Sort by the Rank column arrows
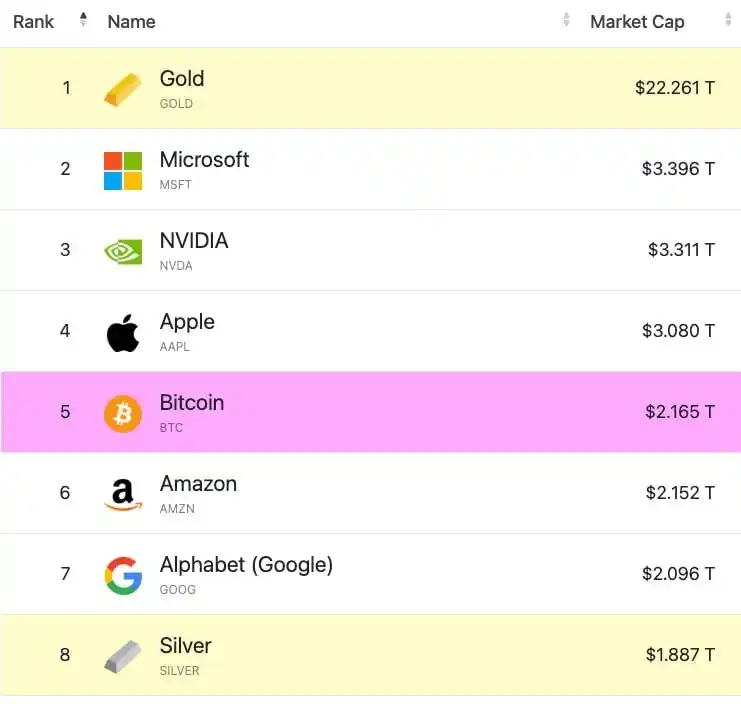The height and width of the screenshot is (704, 741). click(83, 20)
